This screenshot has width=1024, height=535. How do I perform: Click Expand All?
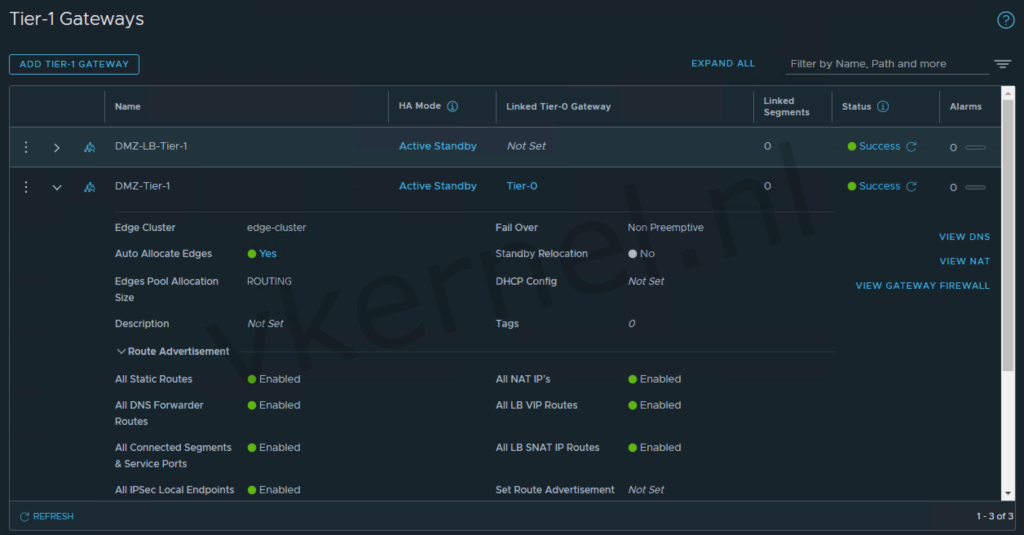[x=723, y=64]
